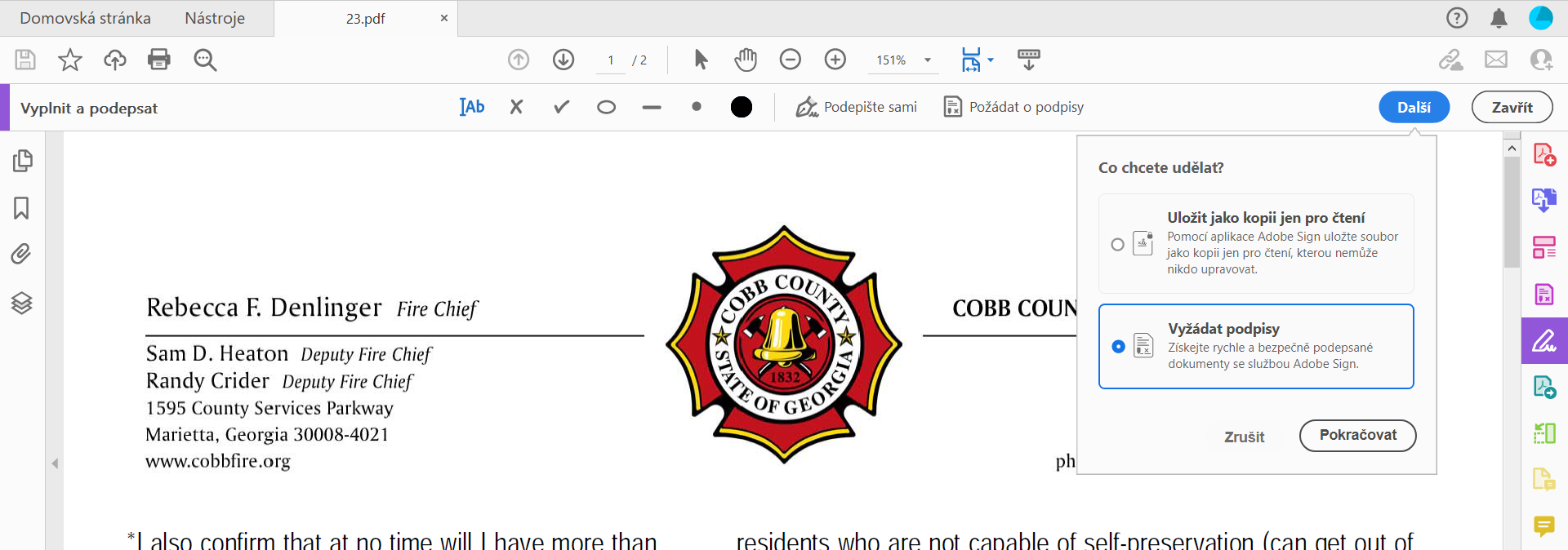Click Zrušit to cancel
Screen dimensions: 1568x550
point(1245,437)
